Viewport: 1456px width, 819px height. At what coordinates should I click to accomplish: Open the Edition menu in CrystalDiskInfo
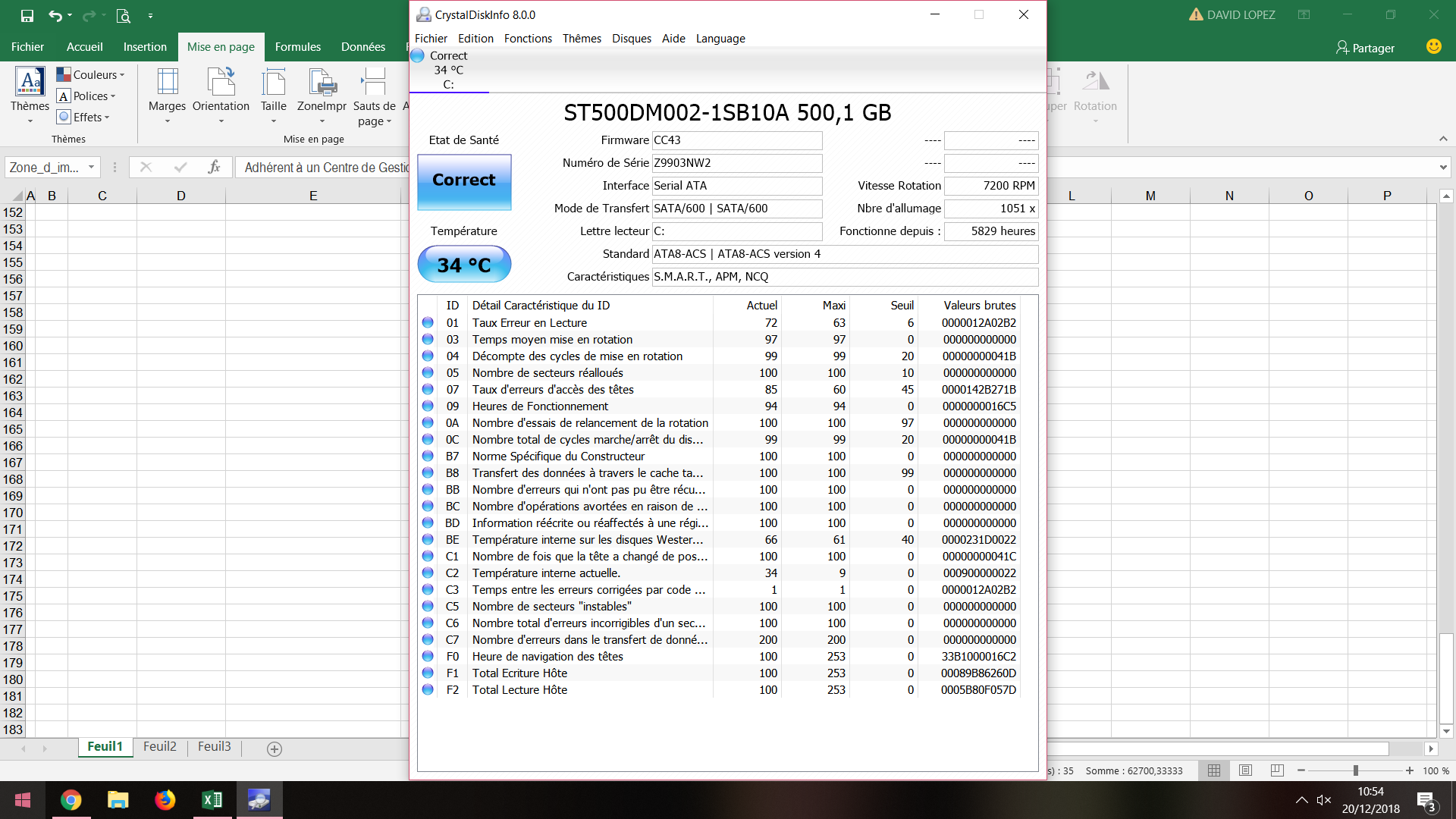pos(475,39)
